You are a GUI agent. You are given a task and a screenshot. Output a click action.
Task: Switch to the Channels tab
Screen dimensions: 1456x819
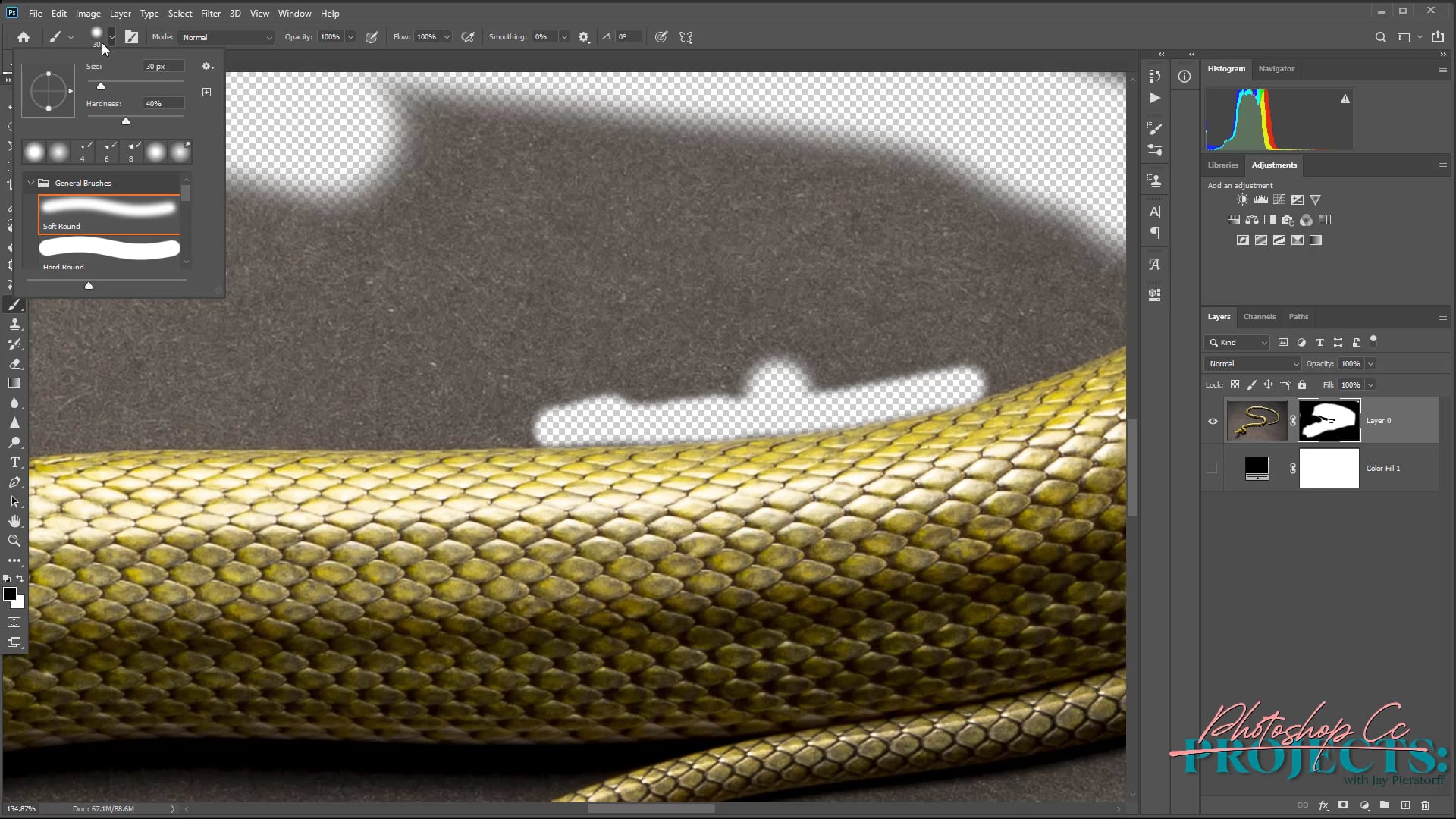point(1259,317)
